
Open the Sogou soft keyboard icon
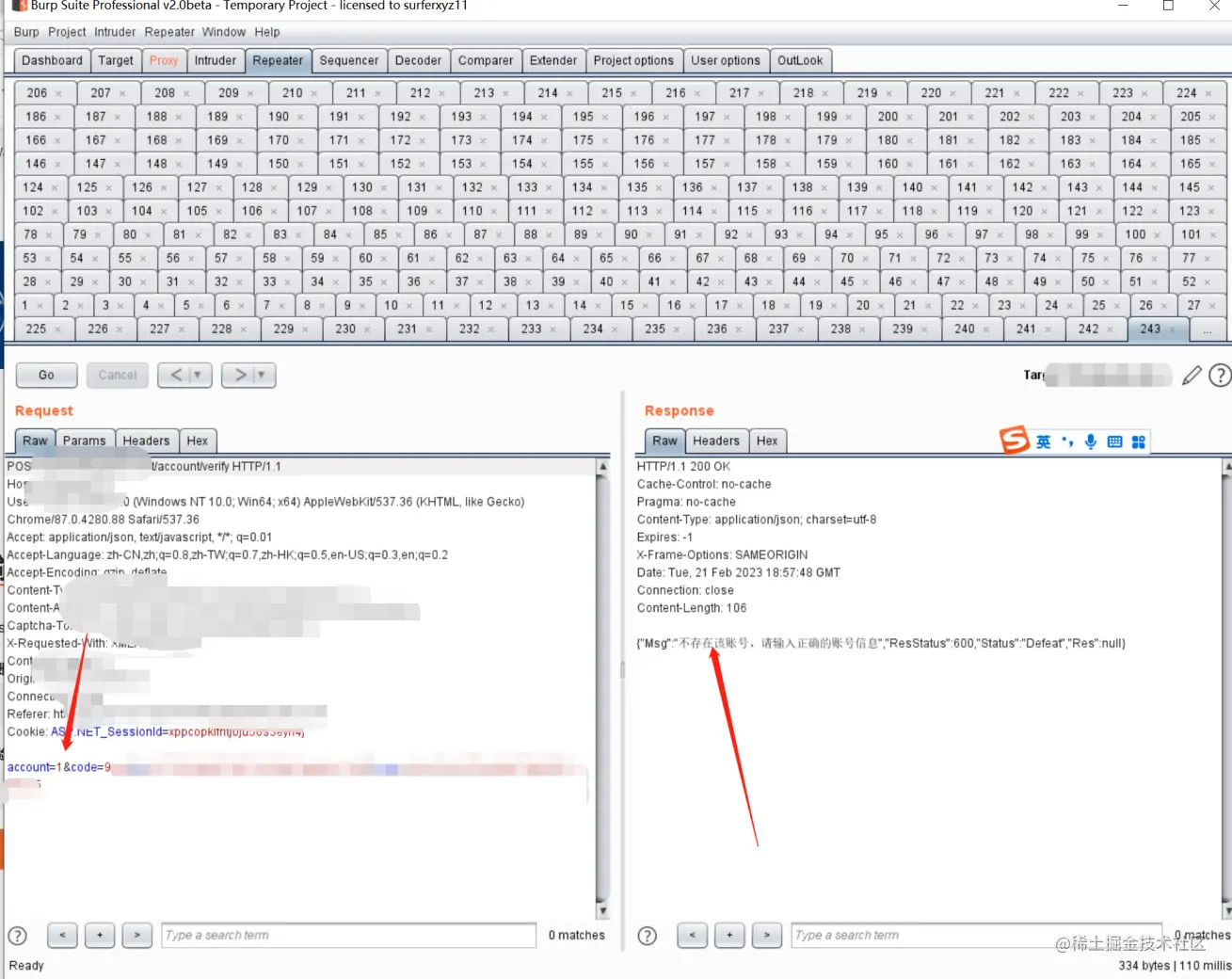point(1114,441)
